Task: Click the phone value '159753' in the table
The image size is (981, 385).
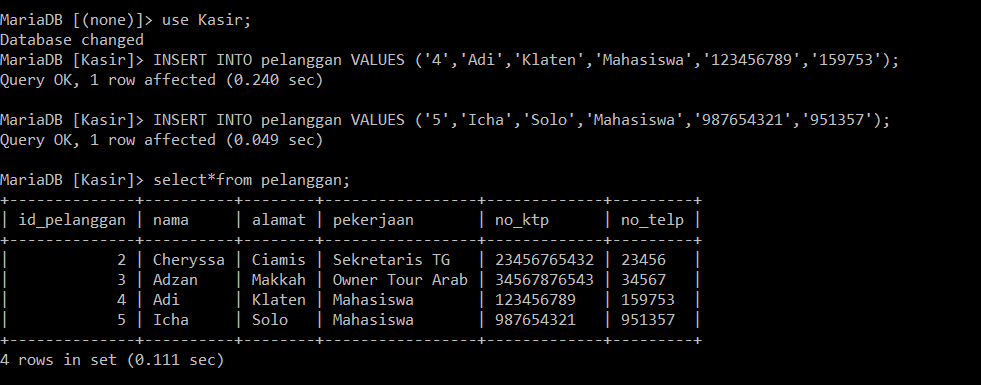Action: pos(648,300)
